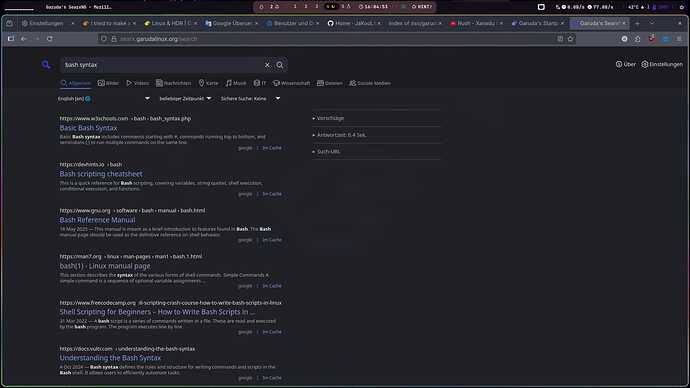Open the 'Sichere Suche: Keine' dropdown
The width and height of the screenshot is (690, 388).
tap(250, 99)
